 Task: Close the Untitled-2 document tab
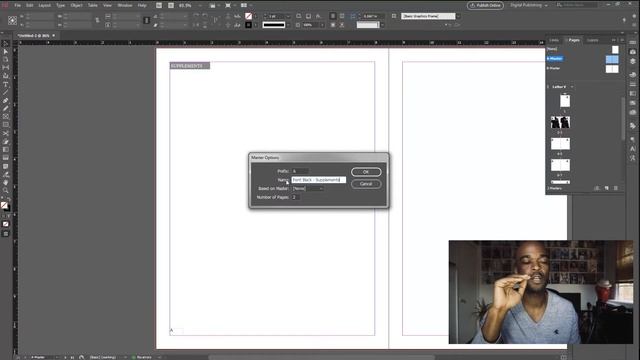pos(53,36)
